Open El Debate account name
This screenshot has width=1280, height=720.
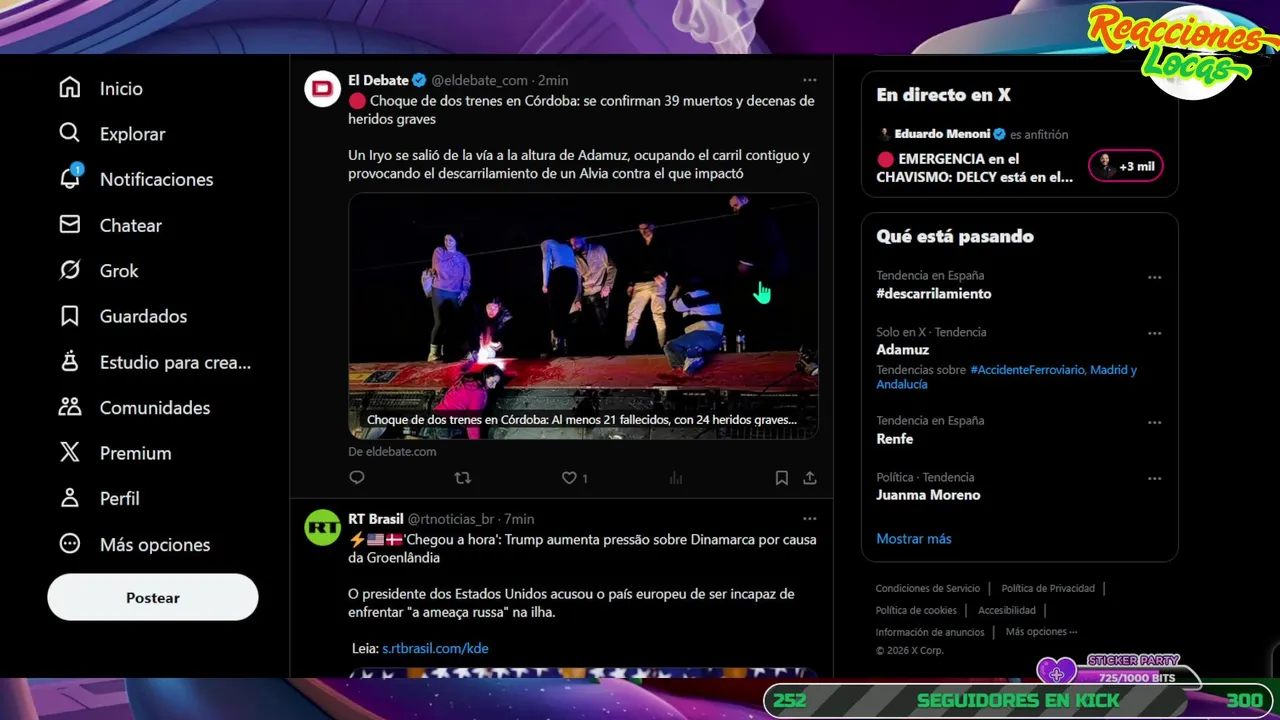(x=378, y=80)
